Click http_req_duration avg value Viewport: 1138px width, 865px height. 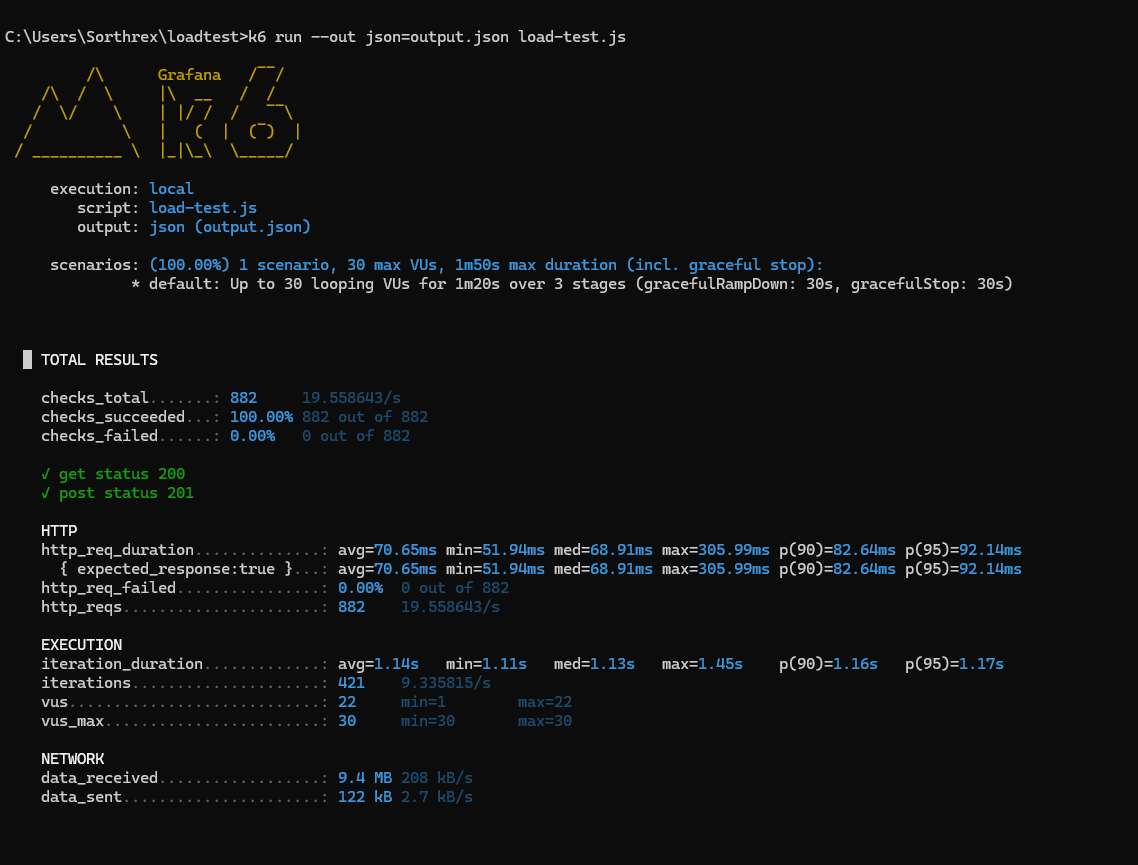pos(388,549)
